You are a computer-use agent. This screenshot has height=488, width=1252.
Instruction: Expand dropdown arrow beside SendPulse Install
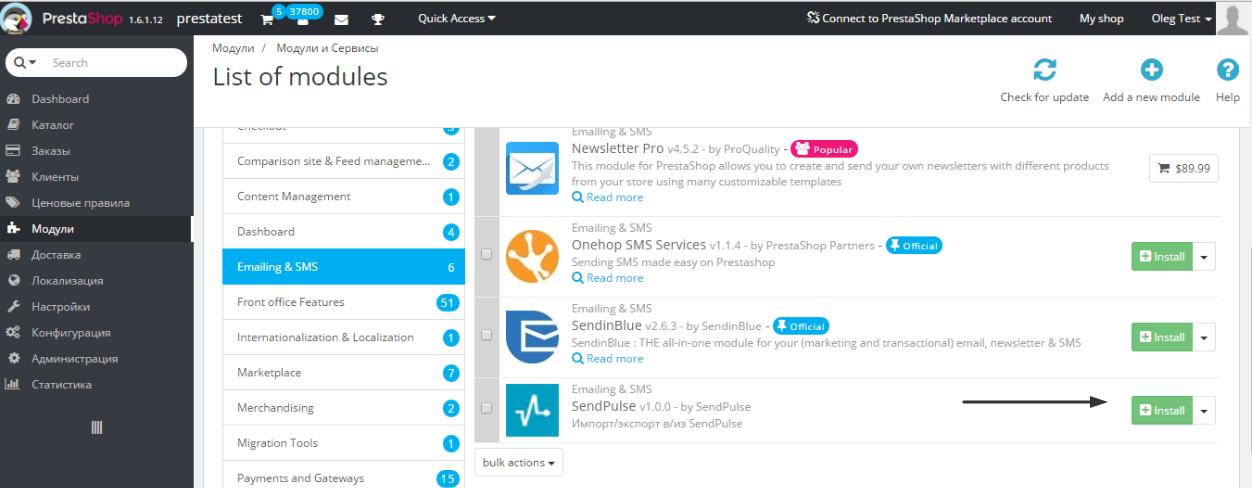pos(1205,410)
